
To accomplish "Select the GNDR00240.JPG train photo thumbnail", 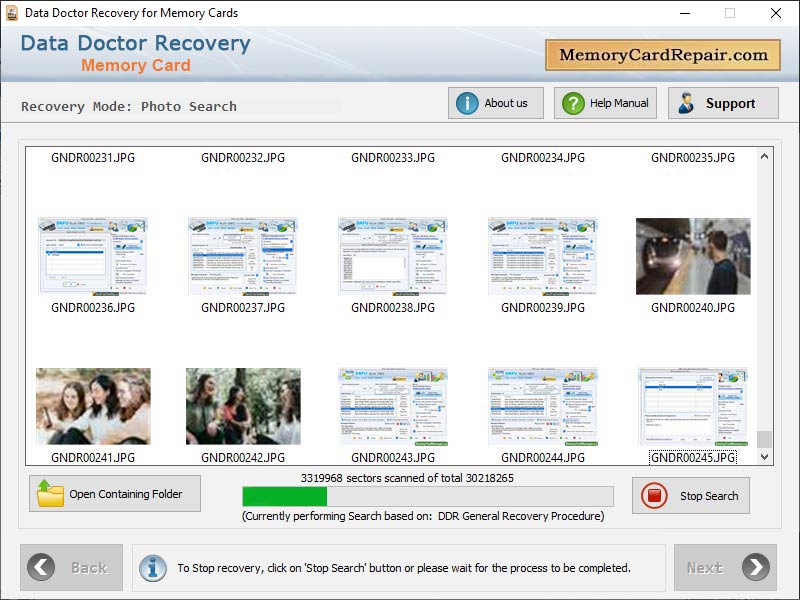I will point(693,255).
